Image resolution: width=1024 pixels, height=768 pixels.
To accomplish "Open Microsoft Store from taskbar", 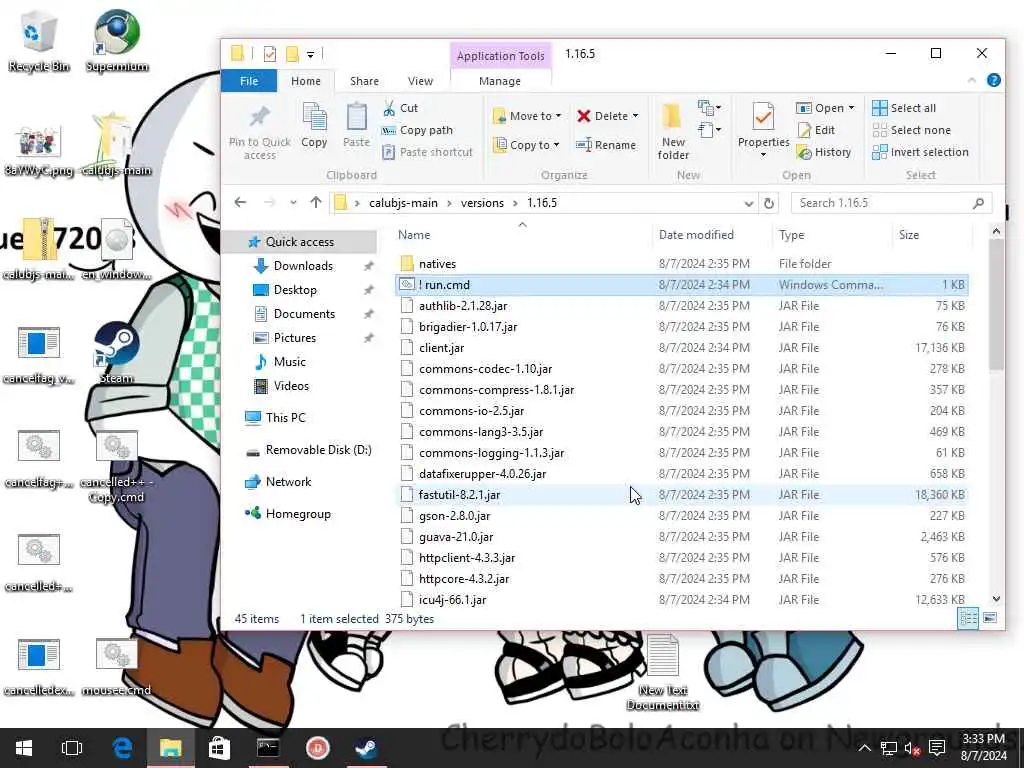I will pyautogui.click(x=219, y=748).
